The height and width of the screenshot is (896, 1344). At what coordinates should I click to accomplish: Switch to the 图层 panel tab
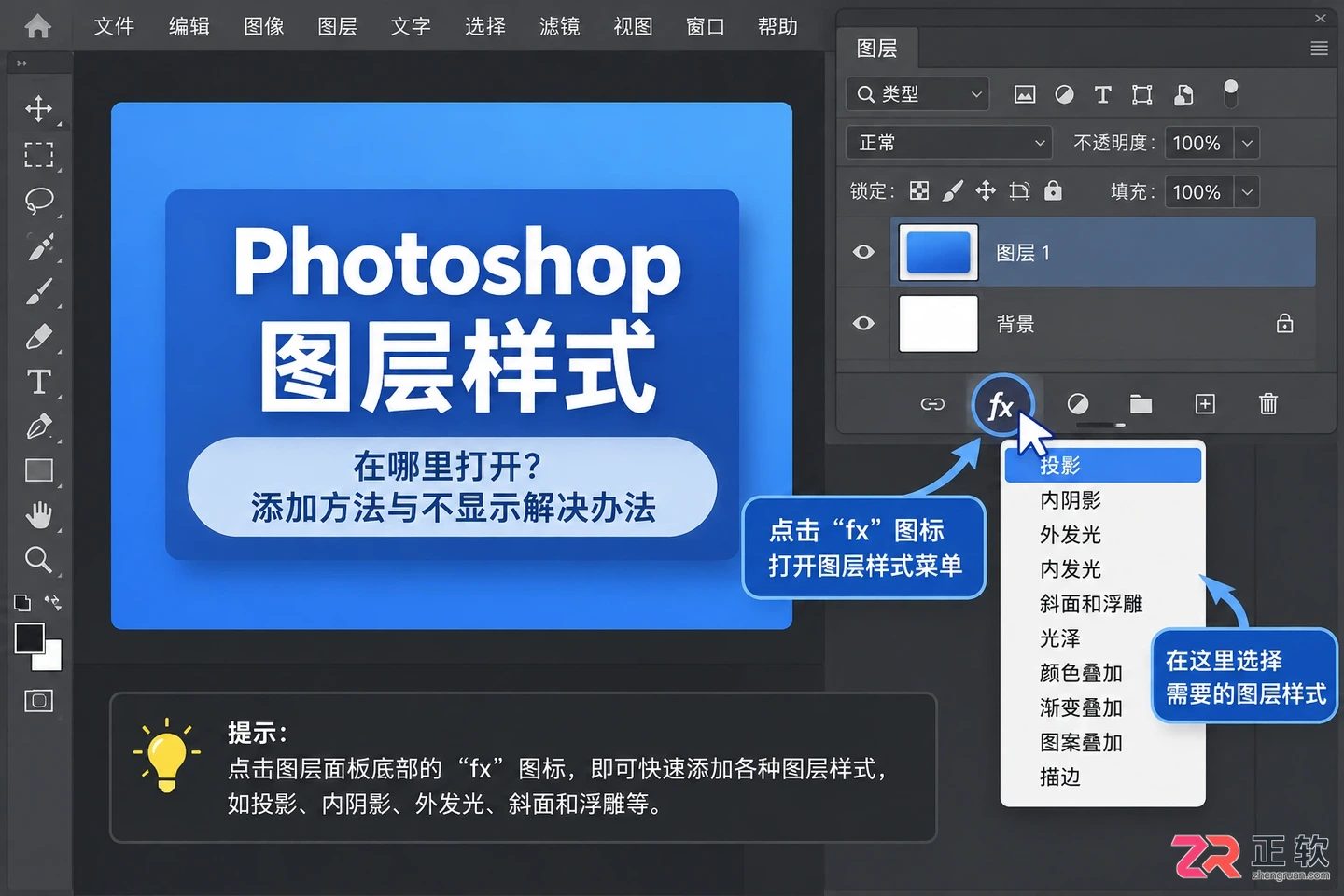pyautogui.click(x=877, y=49)
